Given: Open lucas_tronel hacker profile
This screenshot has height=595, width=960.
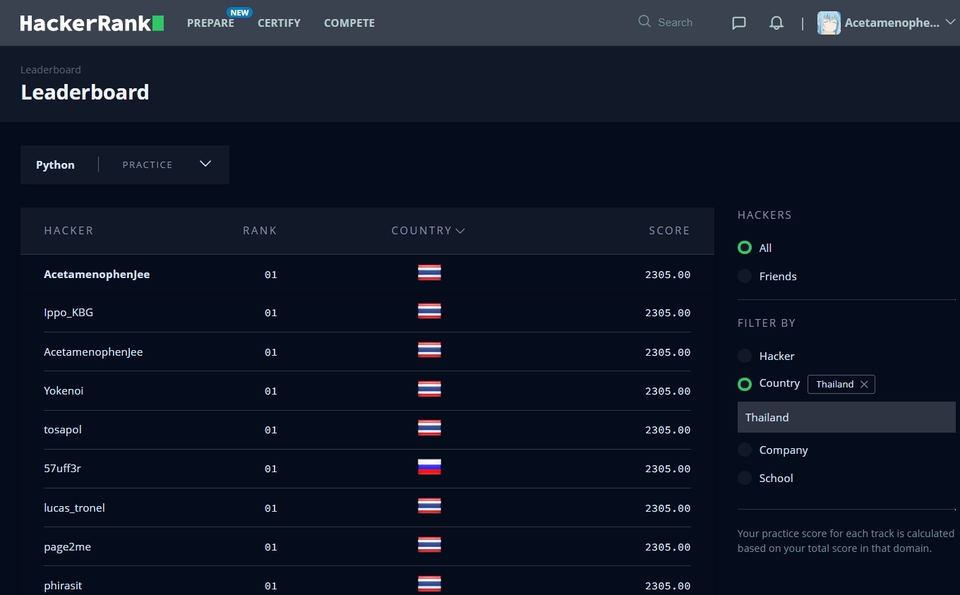Looking at the screenshot, I should [x=74, y=507].
